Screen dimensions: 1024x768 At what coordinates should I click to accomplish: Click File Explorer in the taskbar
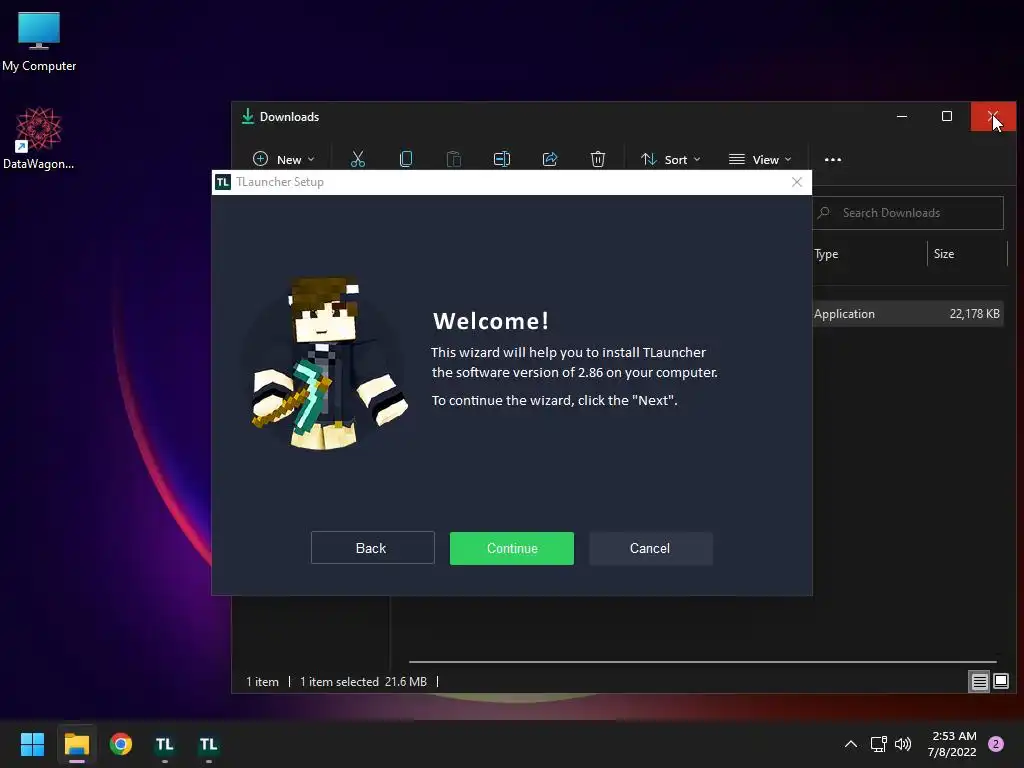click(76, 744)
